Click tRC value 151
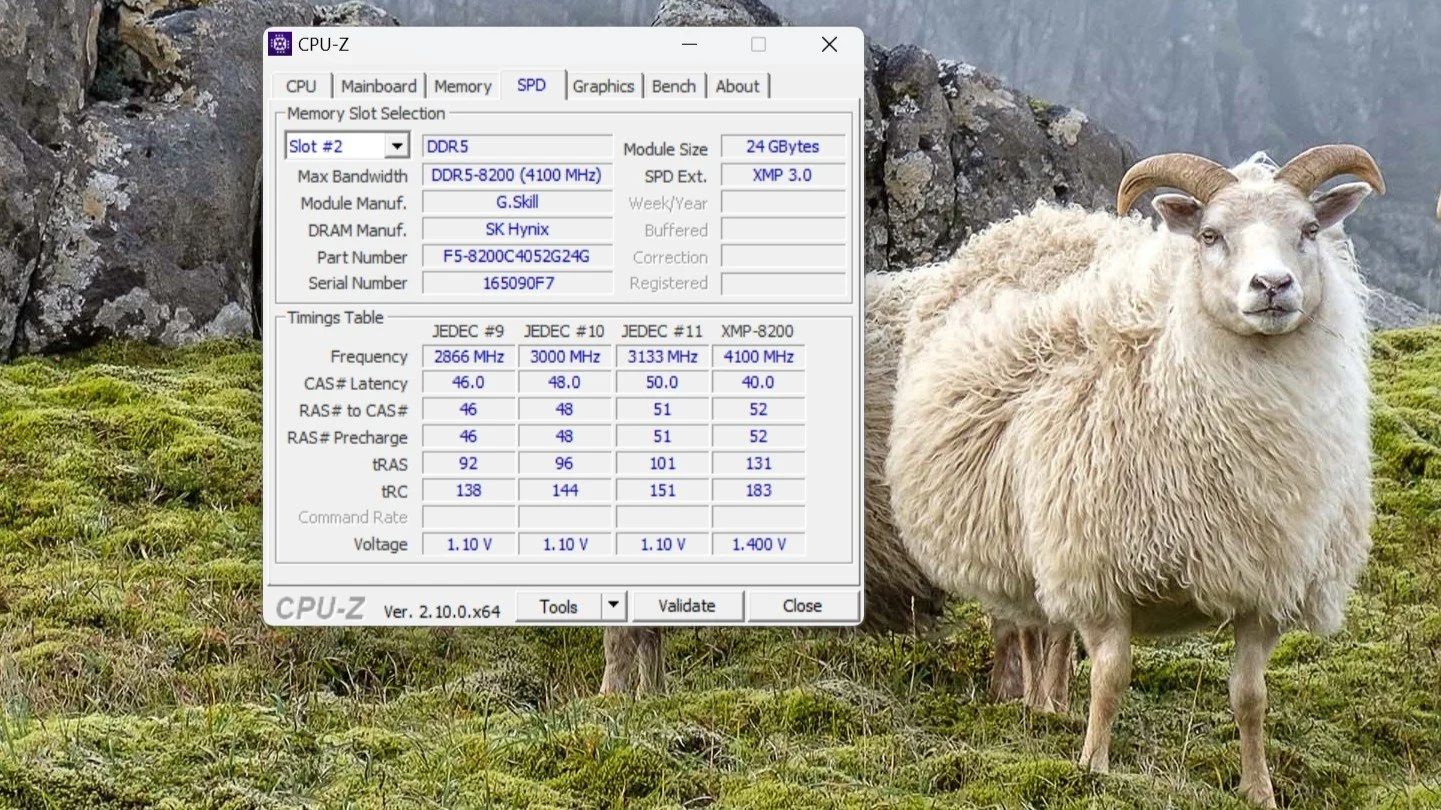Viewport: 1441px width, 810px height. pyautogui.click(x=661, y=491)
